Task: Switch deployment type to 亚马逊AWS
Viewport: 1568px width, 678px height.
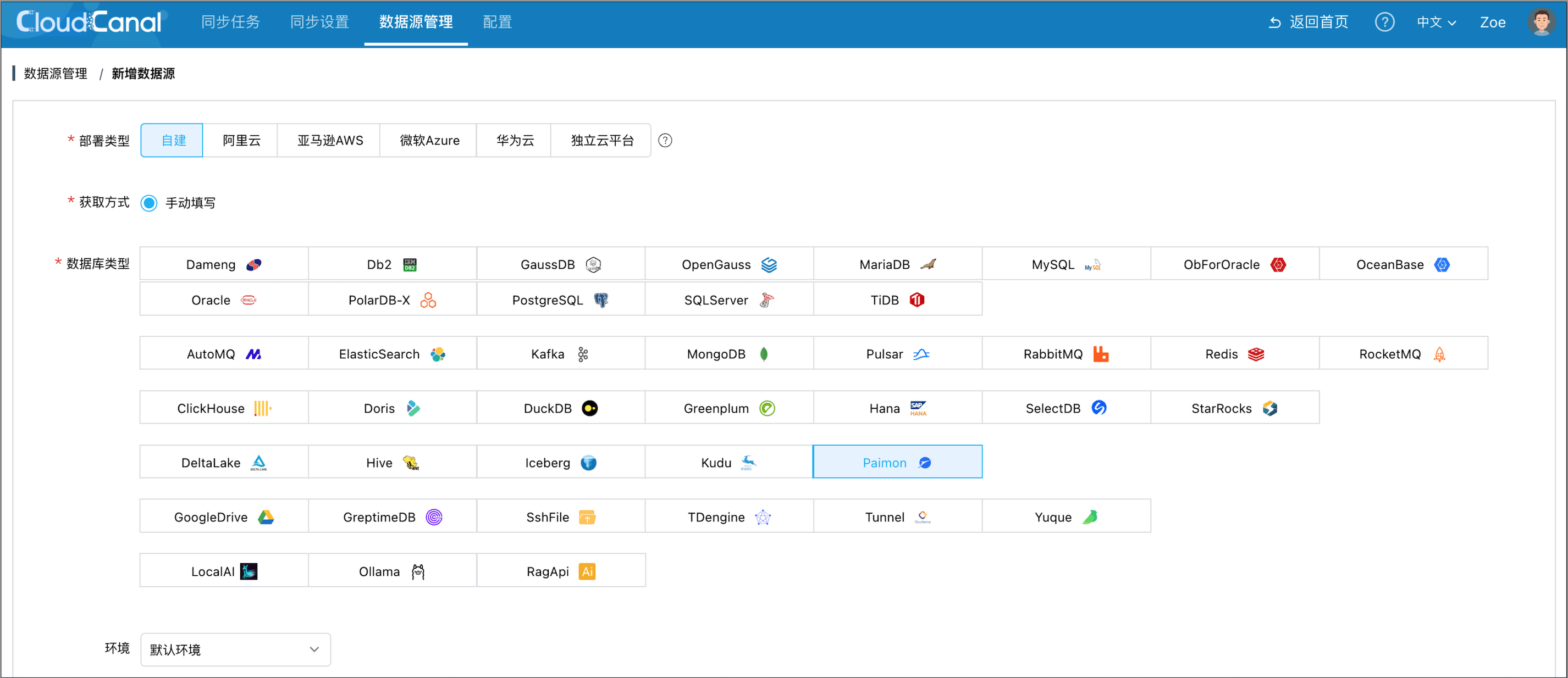Action: click(x=330, y=141)
